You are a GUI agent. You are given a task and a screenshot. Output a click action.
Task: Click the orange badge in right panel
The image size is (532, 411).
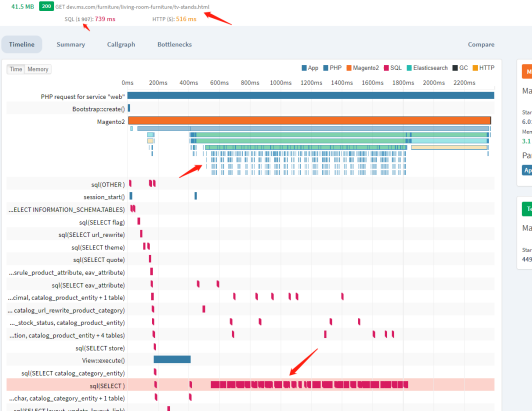(527, 71)
